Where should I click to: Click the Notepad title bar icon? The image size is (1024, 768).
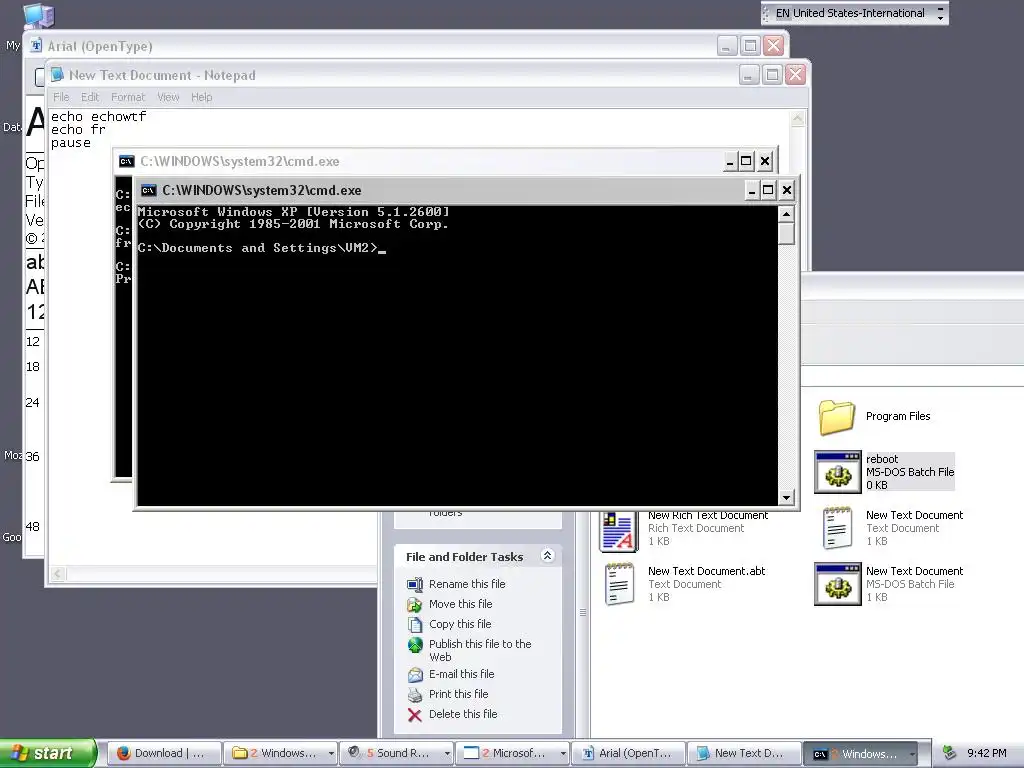(57, 74)
